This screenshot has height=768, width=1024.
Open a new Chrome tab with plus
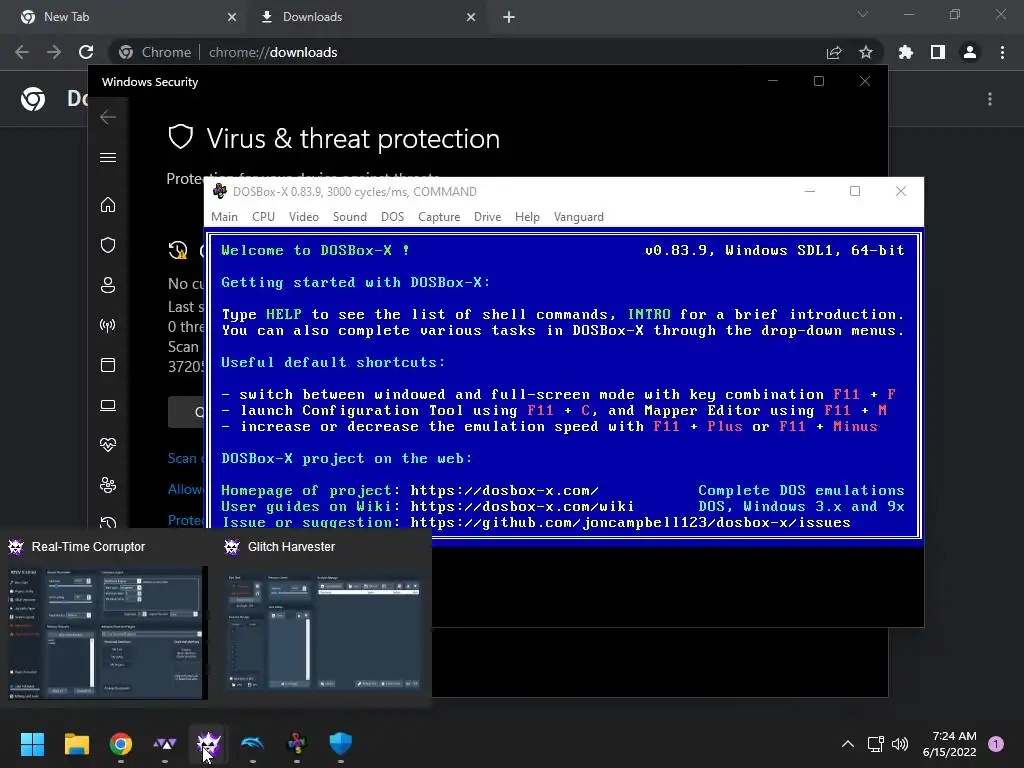[509, 17]
